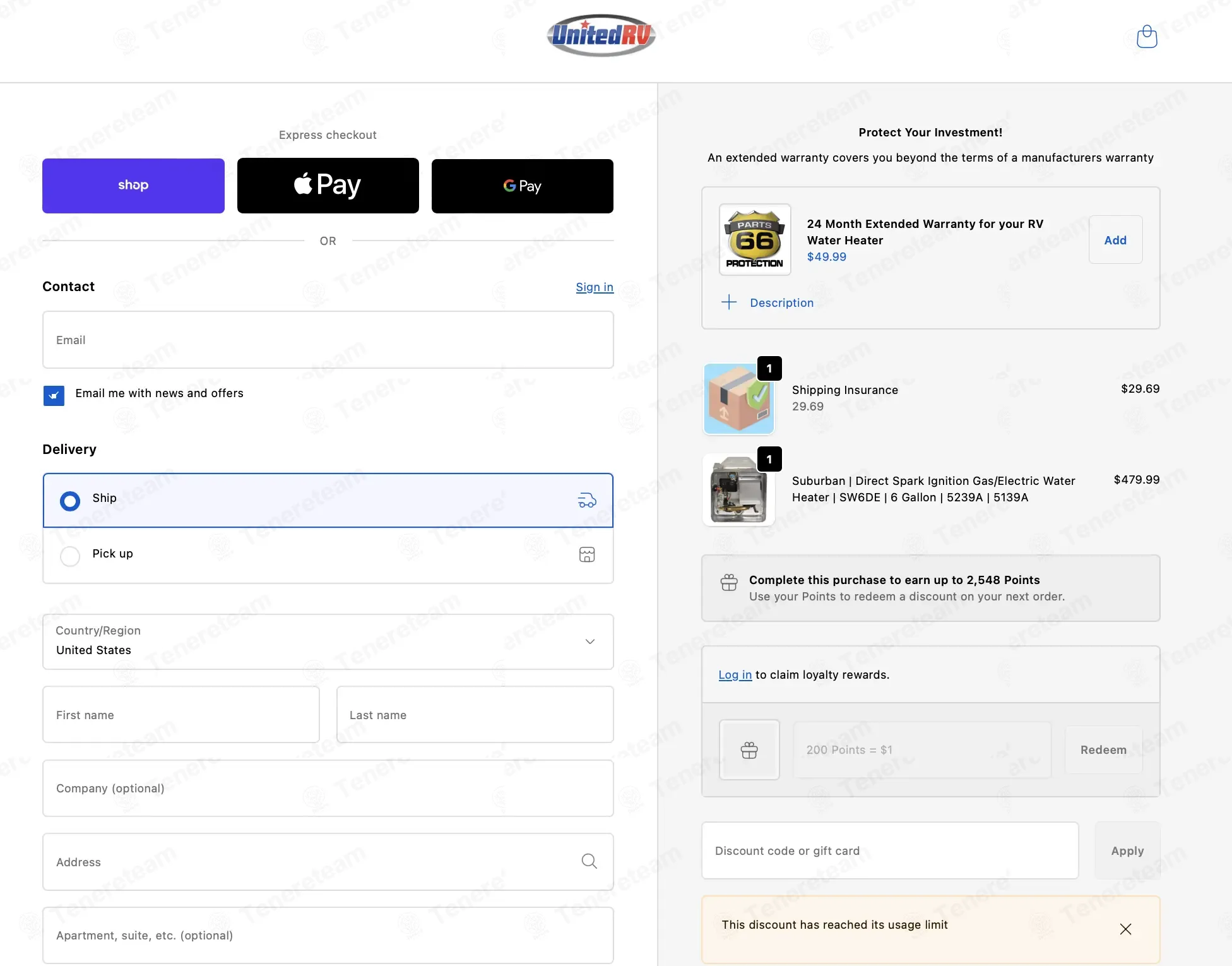Focus the First name field
The width and height of the screenshot is (1232, 966).
(x=181, y=715)
